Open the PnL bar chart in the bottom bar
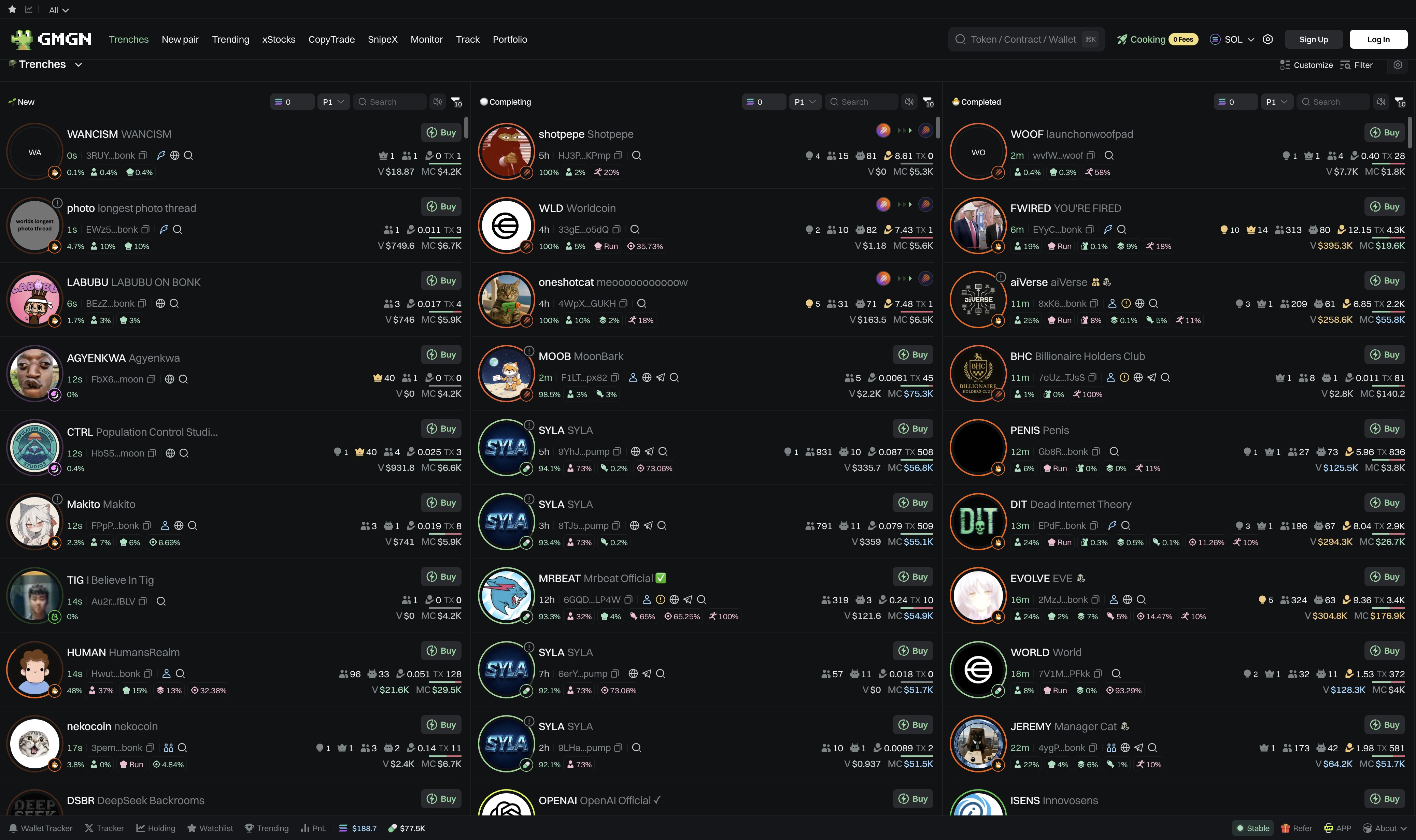 305,828
